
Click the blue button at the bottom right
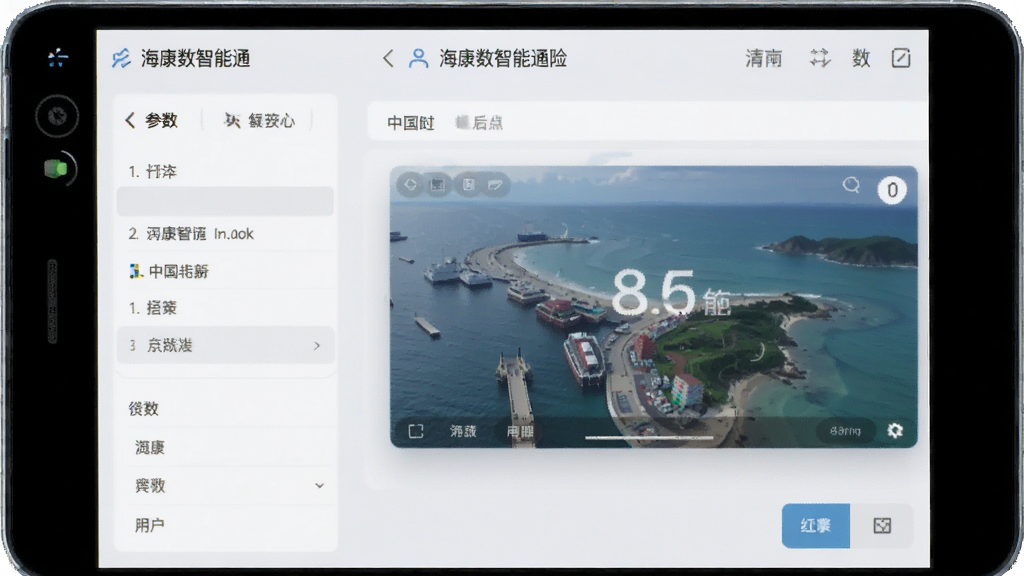(816, 526)
